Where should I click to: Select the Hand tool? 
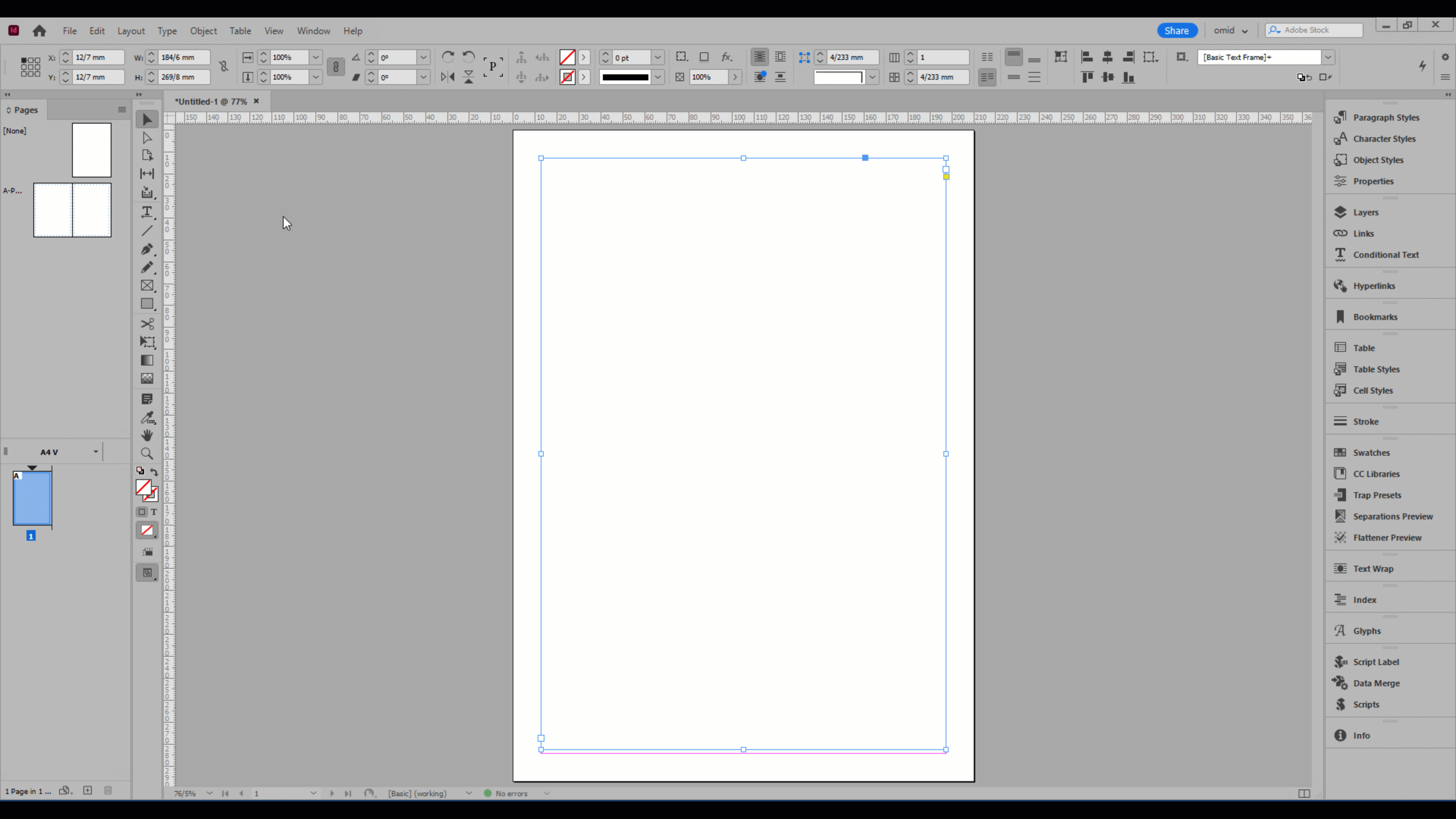point(147,435)
